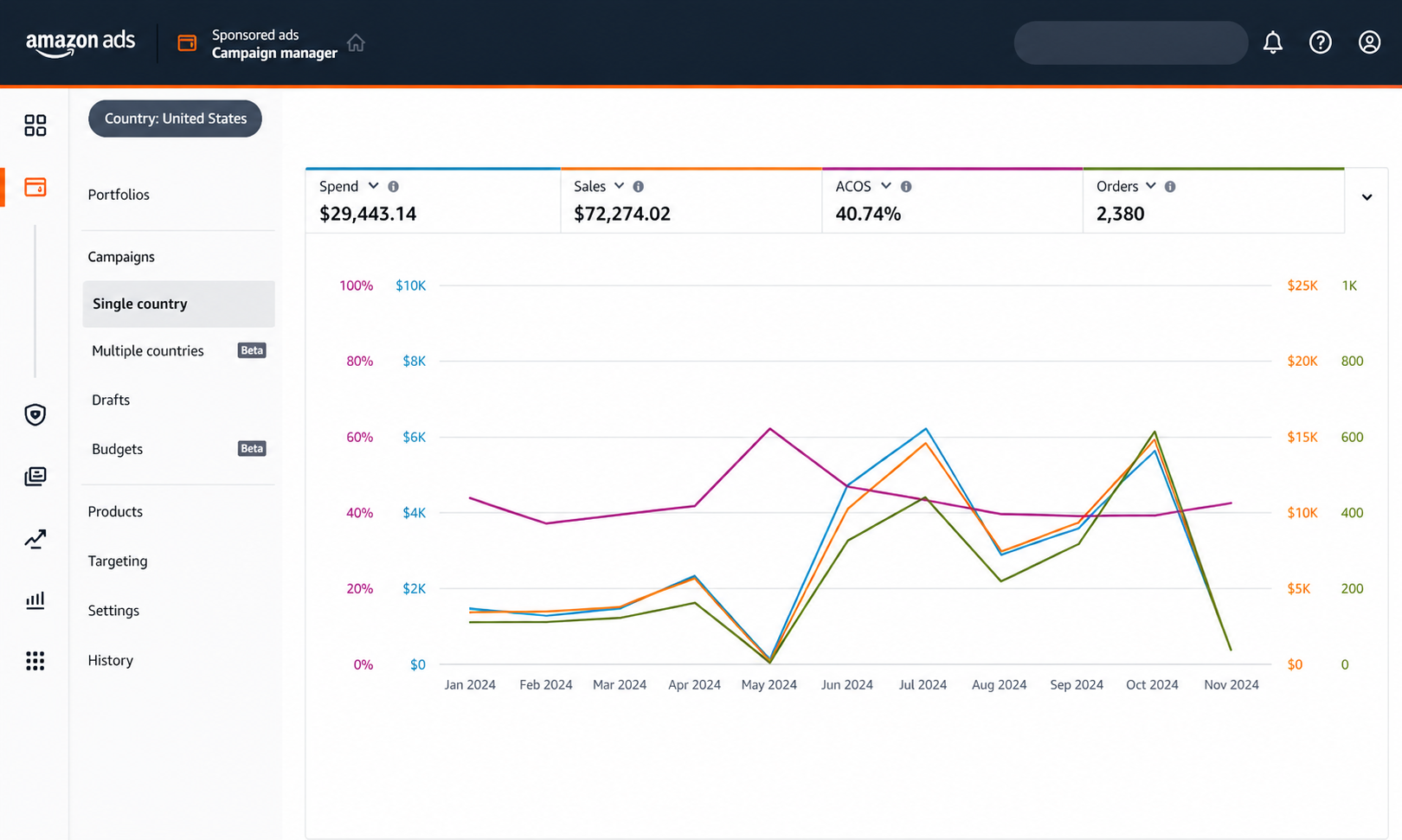Open the notifications bell

coord(1272,42)
